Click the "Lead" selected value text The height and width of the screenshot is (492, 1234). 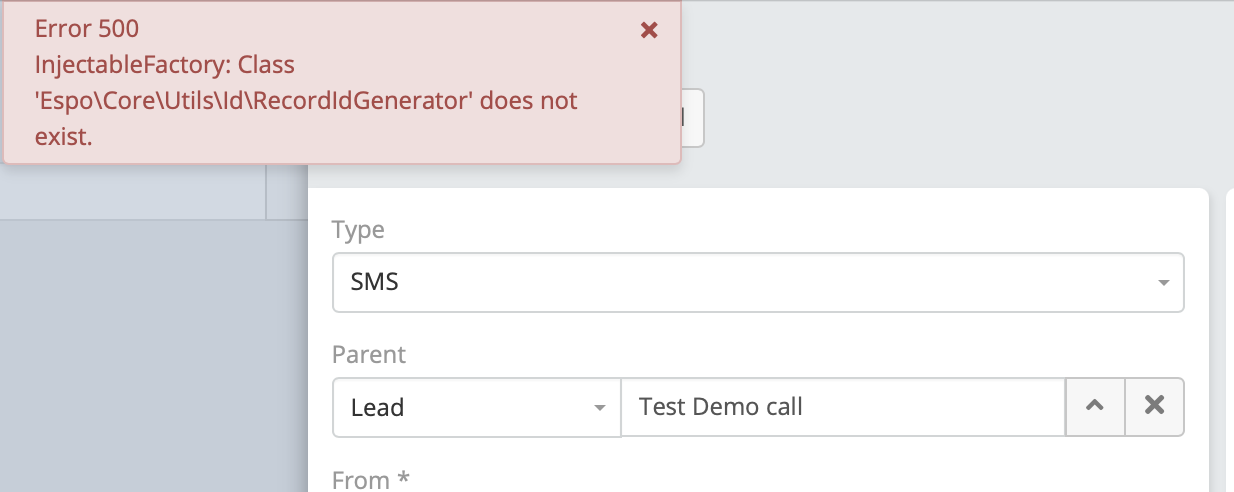pos(377,407)
